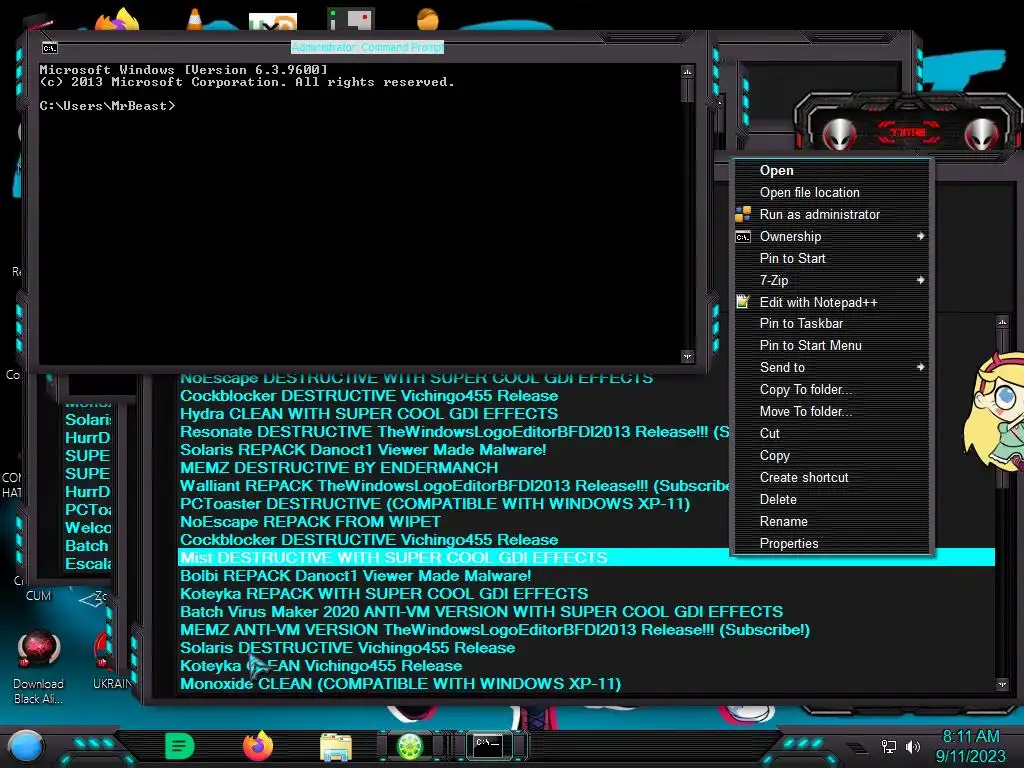Click the Star Butterfly desktop character

click(994, 411)
